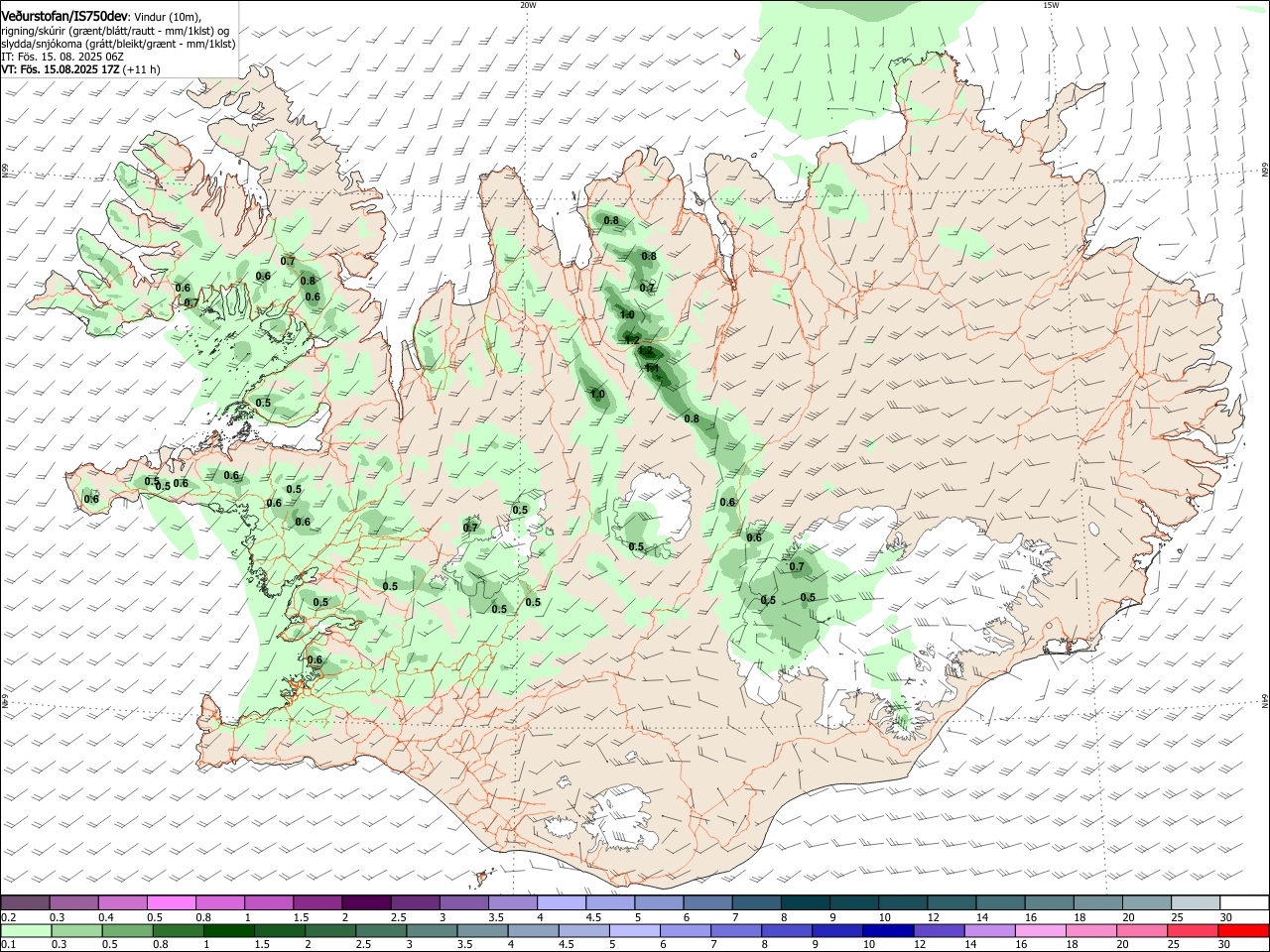Click the 20W longitude label at the top edge
Image resolution: width=1270 pixels, height=952 pixels.
tap(528, 5)
